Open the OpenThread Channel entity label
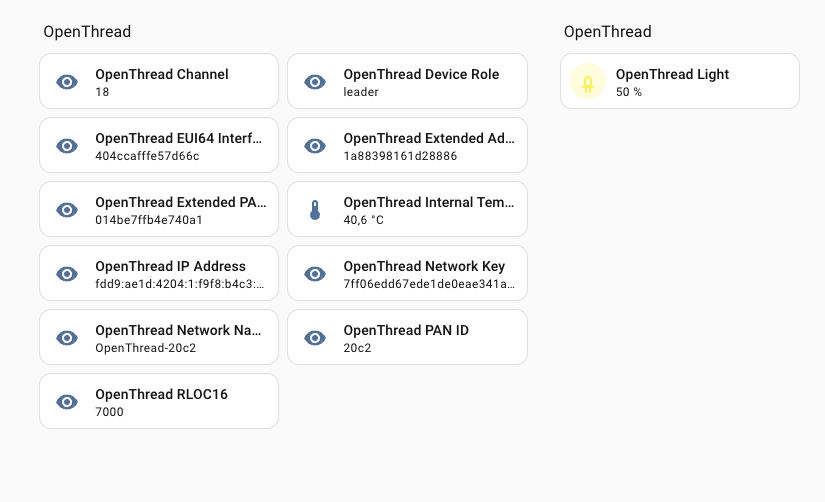 [x=162, y=74]
